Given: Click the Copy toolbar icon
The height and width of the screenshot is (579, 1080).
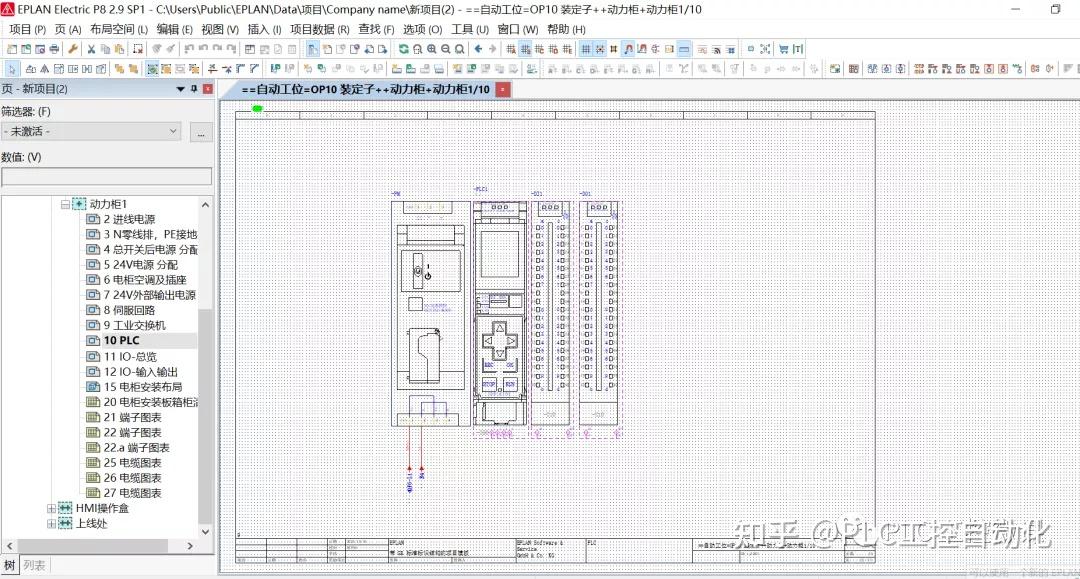Looking at the screenshot, I should 103,47.
